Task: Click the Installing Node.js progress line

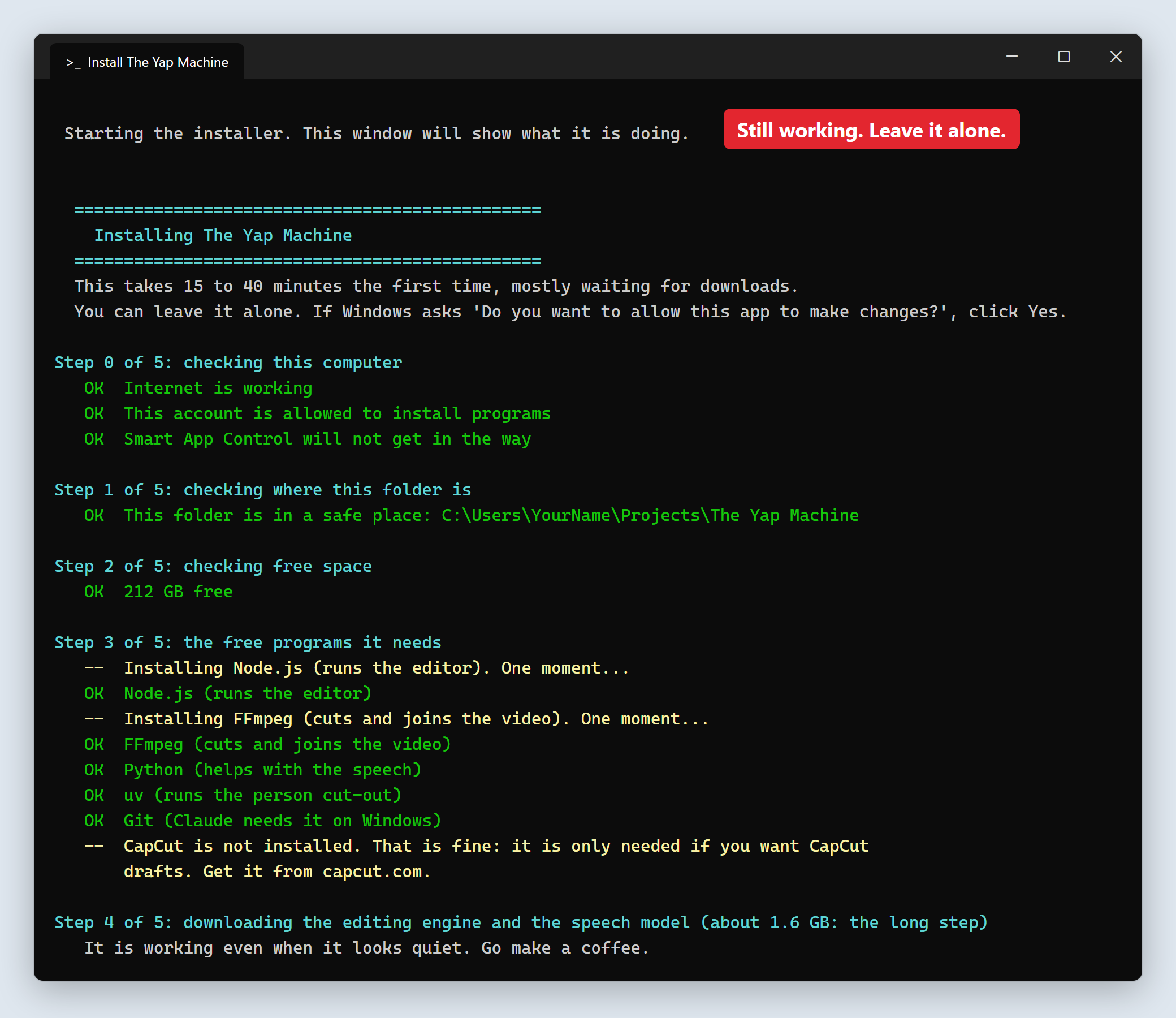Action: tap(357, 668)
